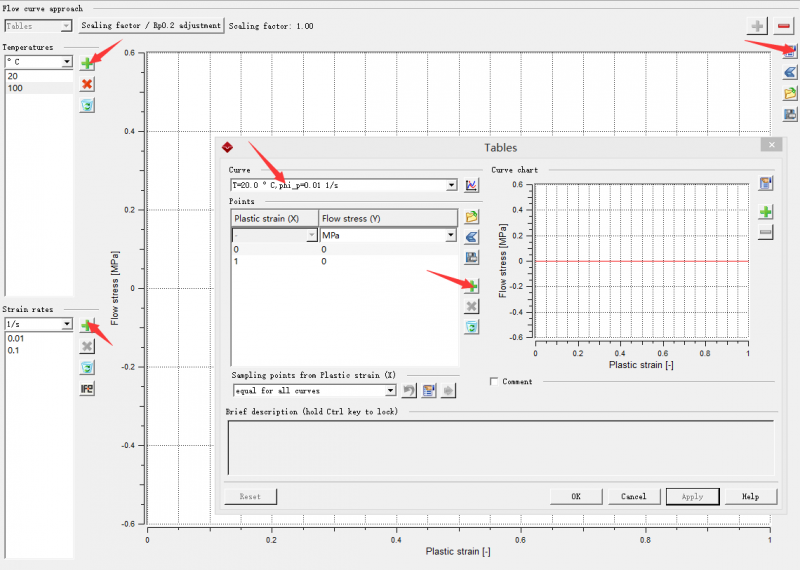Click the Flow stress (Y) column header

388,218
